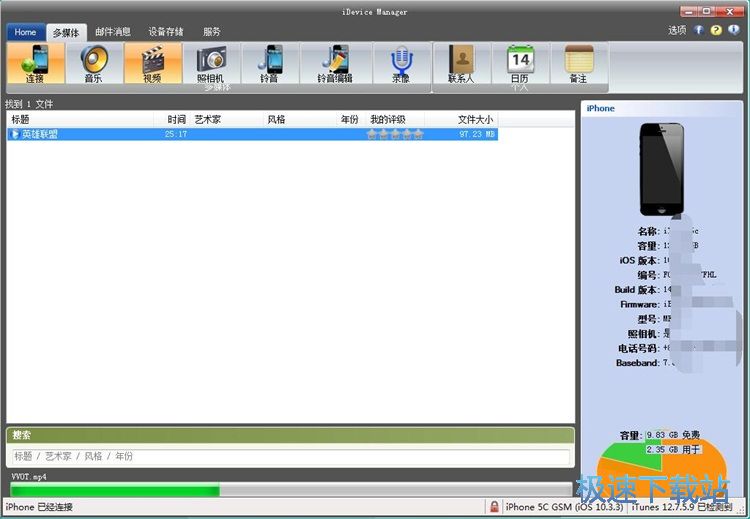Sort by the 艺术家 column header
The width and height of the screenshot is (750, 519).
[x=227, y=120]
